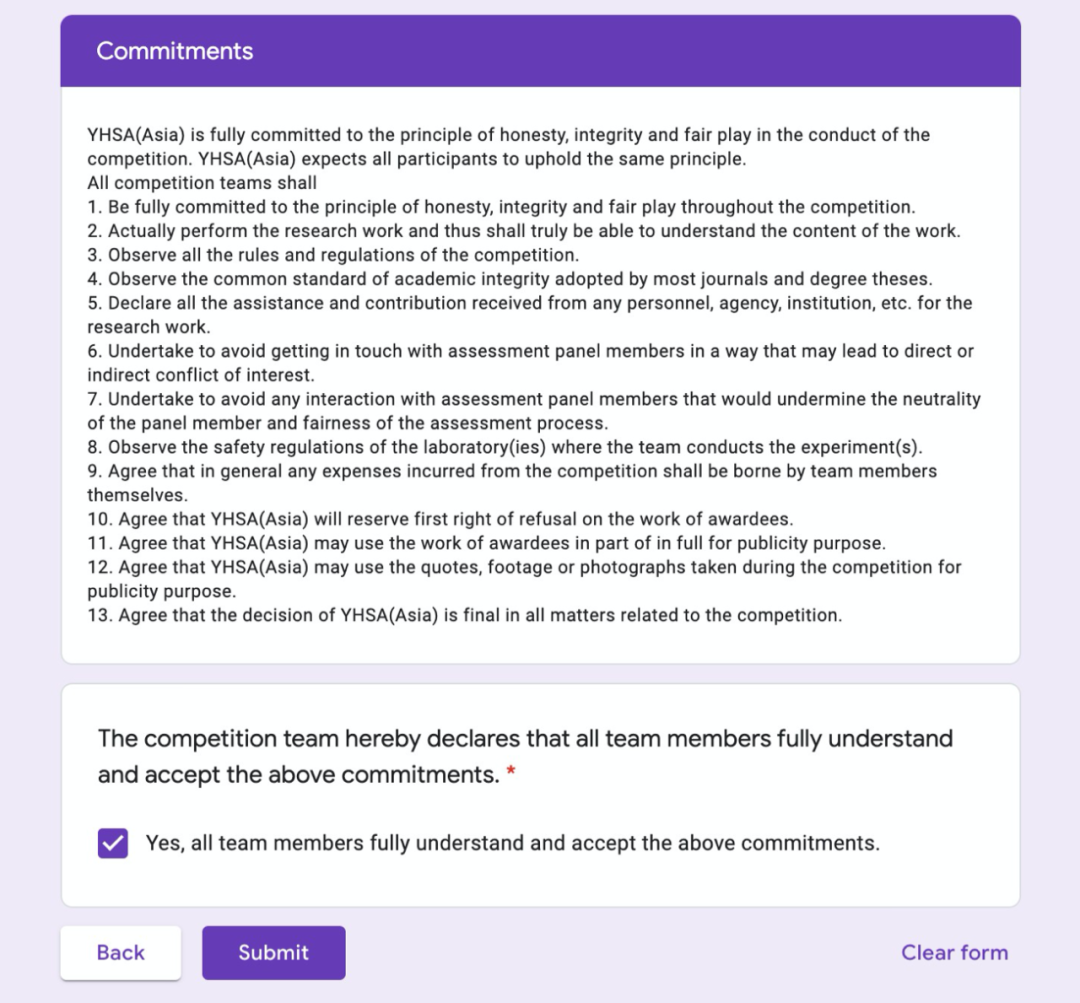Click commitment 12 about quotes and footage

tap(523, 578)
